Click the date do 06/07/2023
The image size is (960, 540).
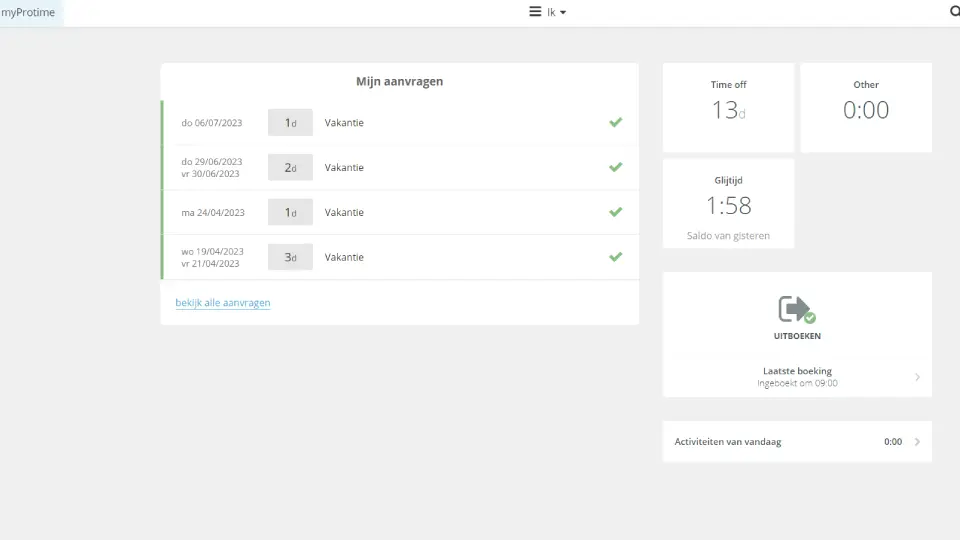click(212, 123)
